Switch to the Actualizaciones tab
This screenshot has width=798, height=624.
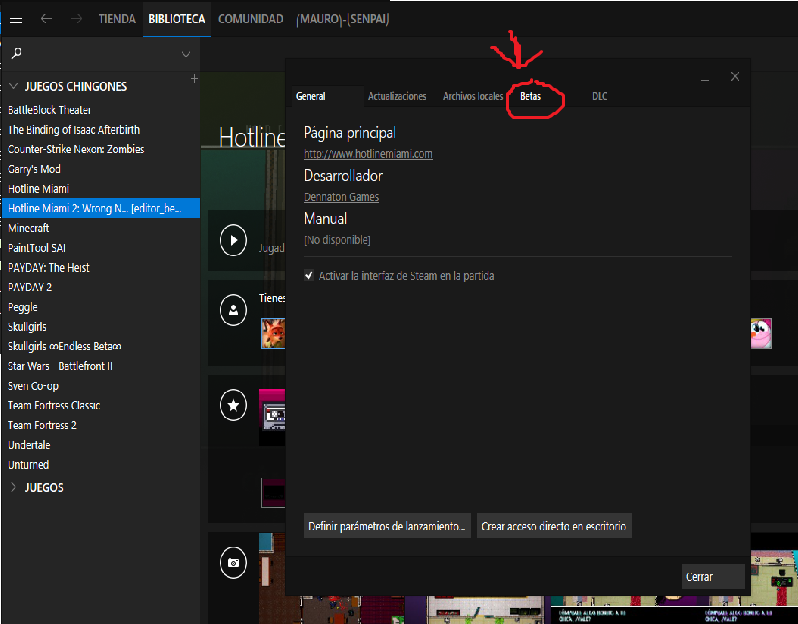(x=397, y=96)
